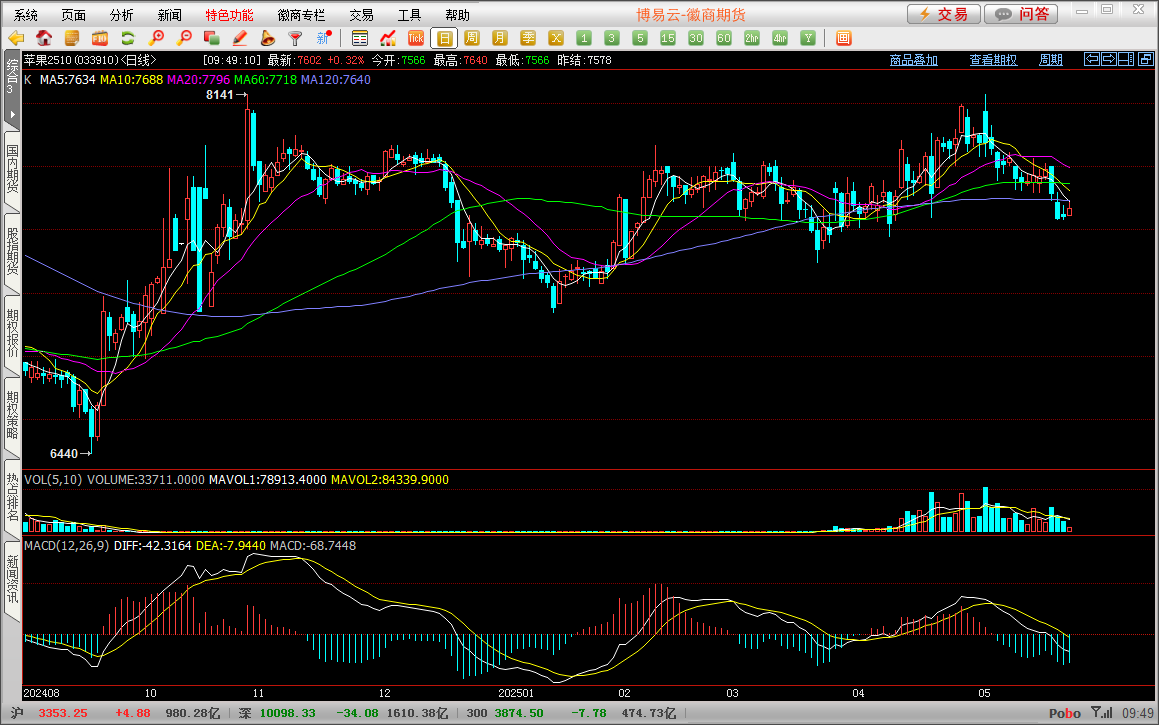Click the MACD(12,26,9) indicator label
Viewport: 1159px width, 725px height.
coord(67,545)
